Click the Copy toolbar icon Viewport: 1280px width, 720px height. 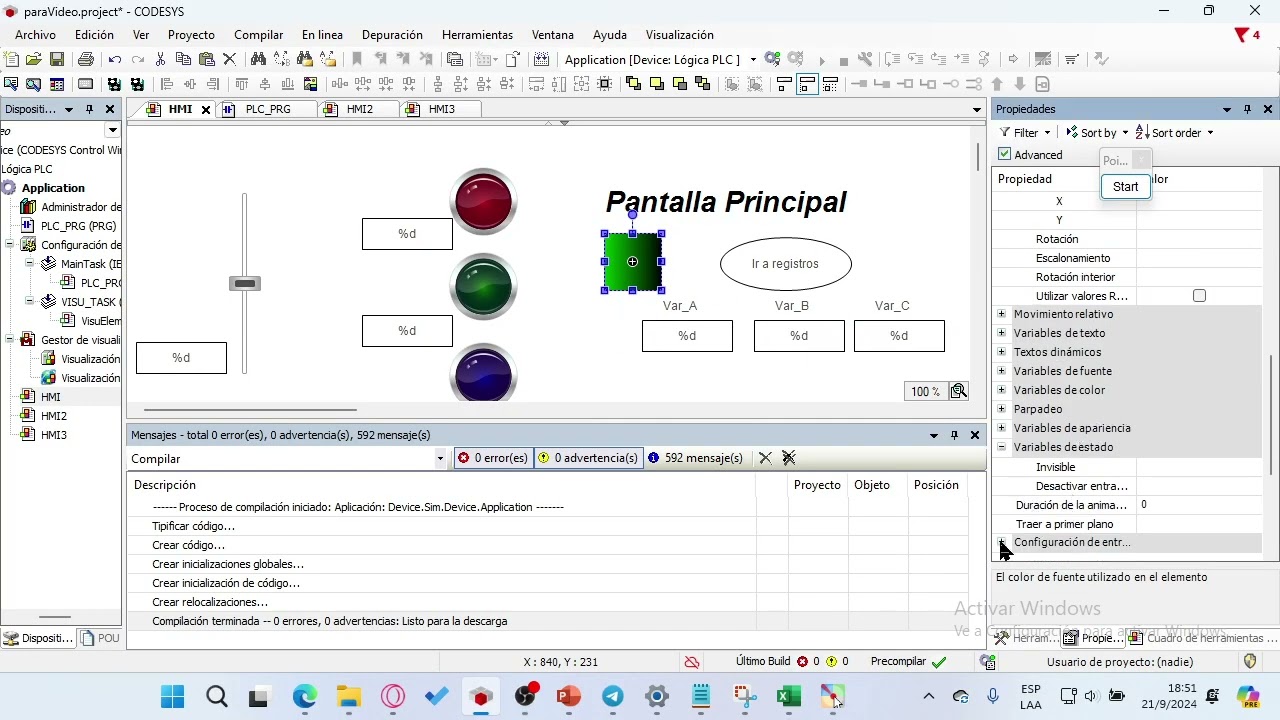183,60
